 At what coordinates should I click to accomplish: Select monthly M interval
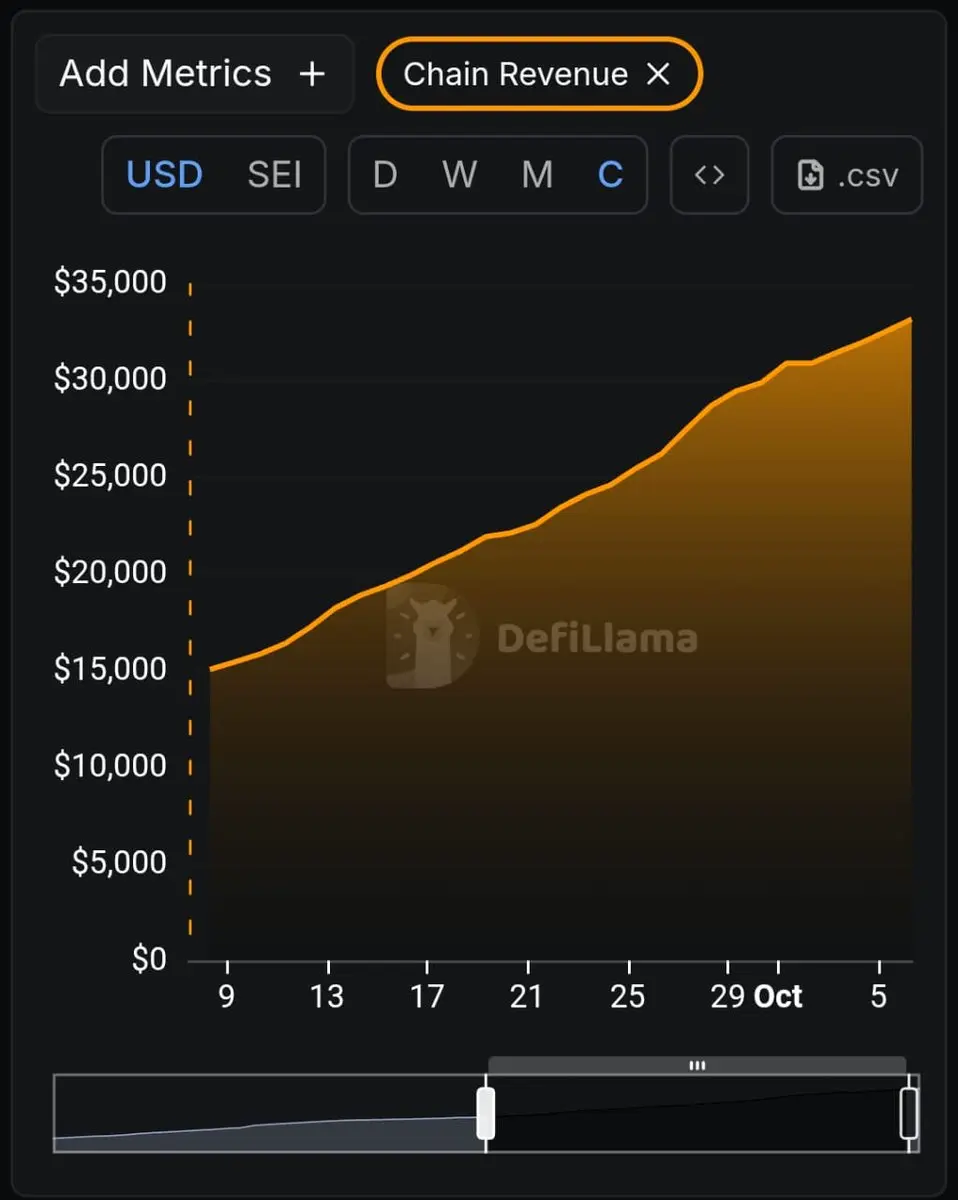pos(537,175)
